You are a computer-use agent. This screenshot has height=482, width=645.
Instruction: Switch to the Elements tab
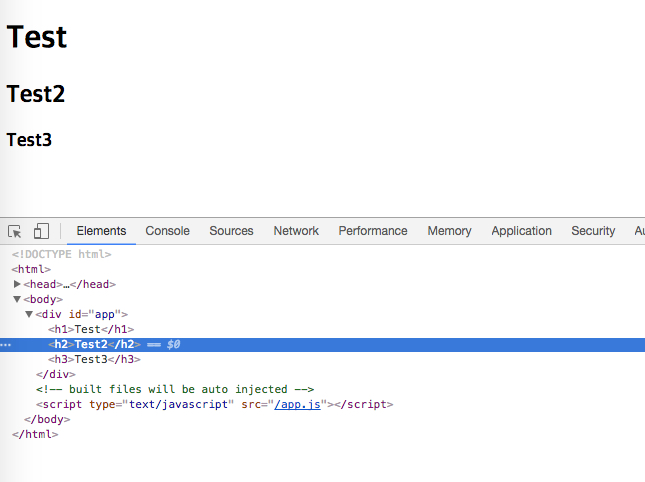(x=101, y=231)
